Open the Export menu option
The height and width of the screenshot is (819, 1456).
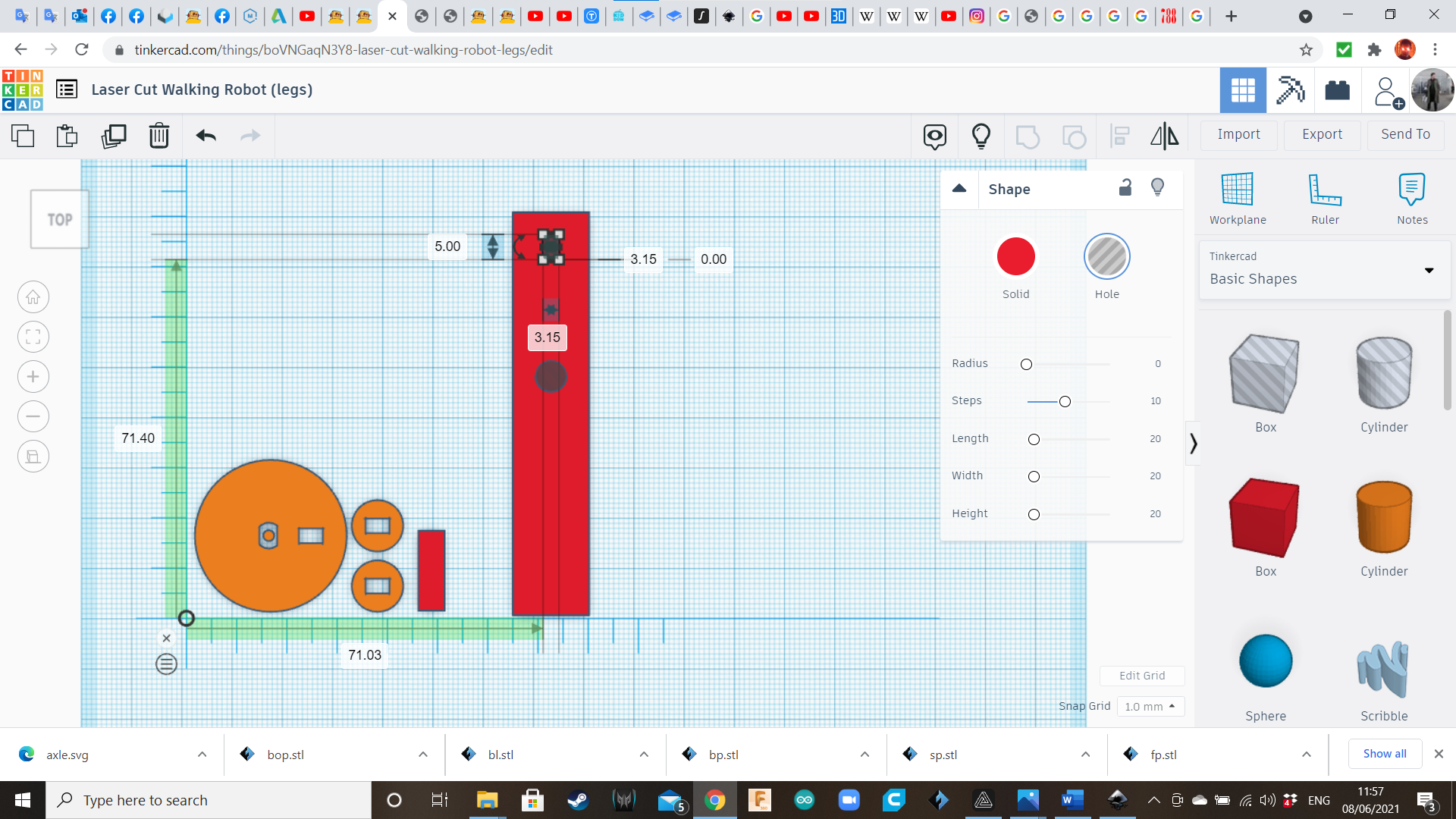[1321, 134]
